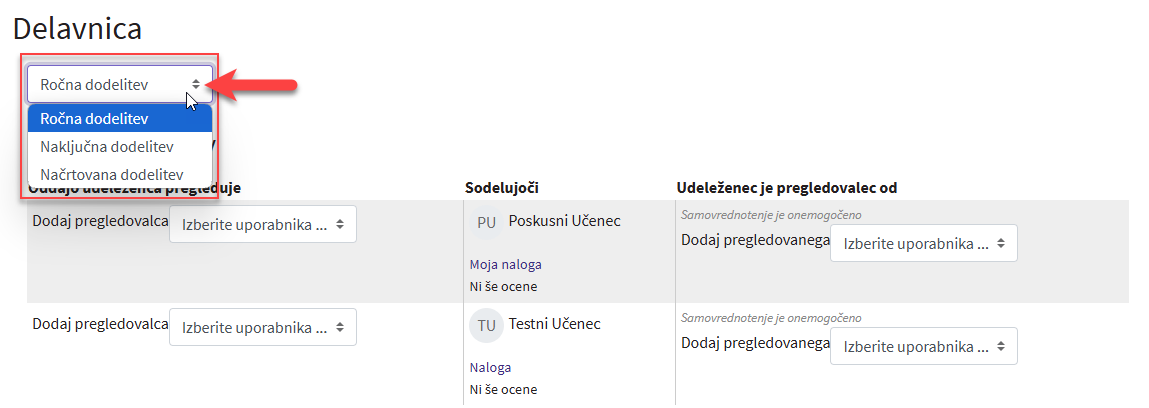Click the Delavnica page heading
The image size is (1149, 408).
coord(78,29)
